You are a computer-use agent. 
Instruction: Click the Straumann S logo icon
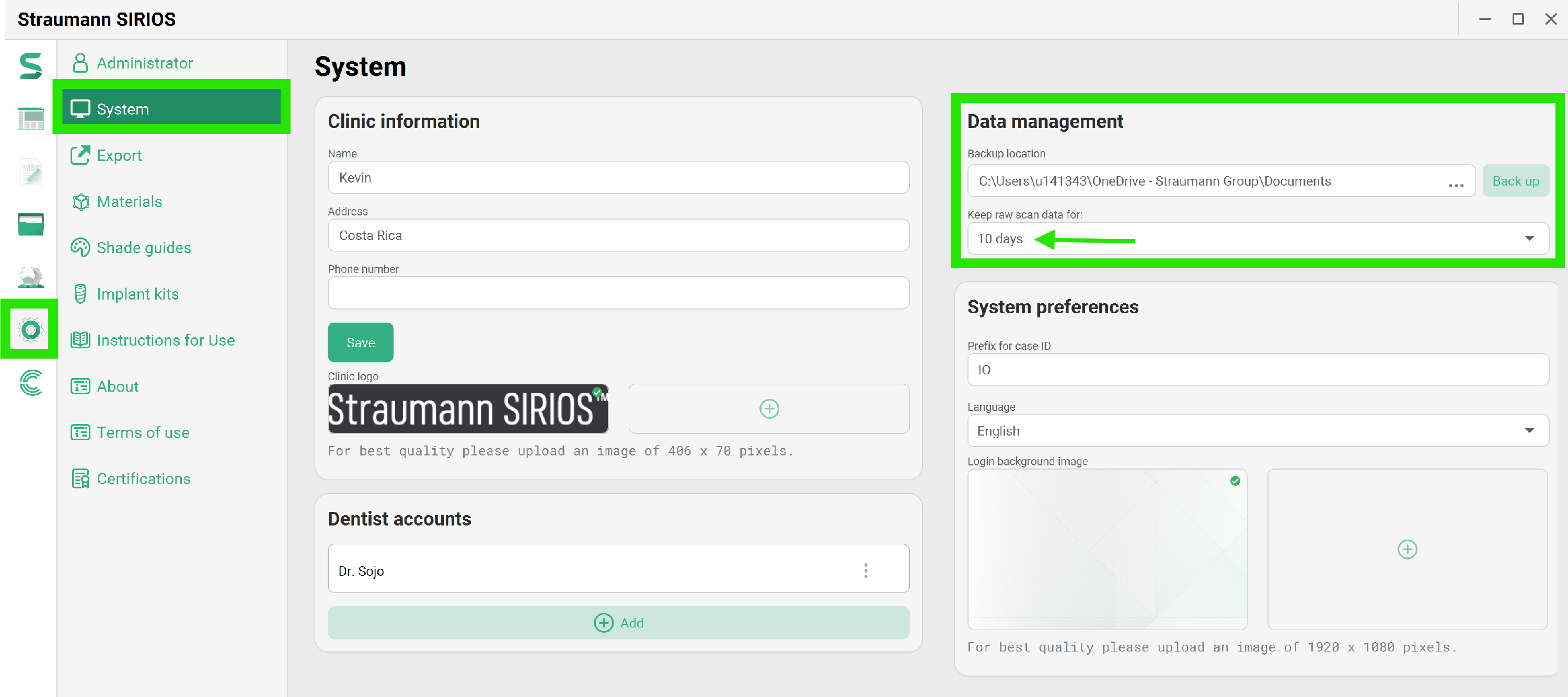(x=30, y=66)
